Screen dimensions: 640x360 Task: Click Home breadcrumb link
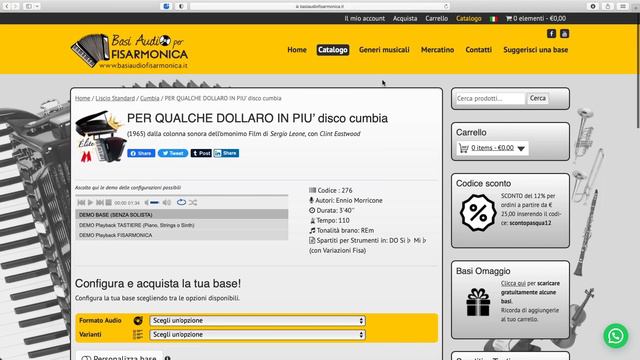pyautogui.click(x=82, y=98)
